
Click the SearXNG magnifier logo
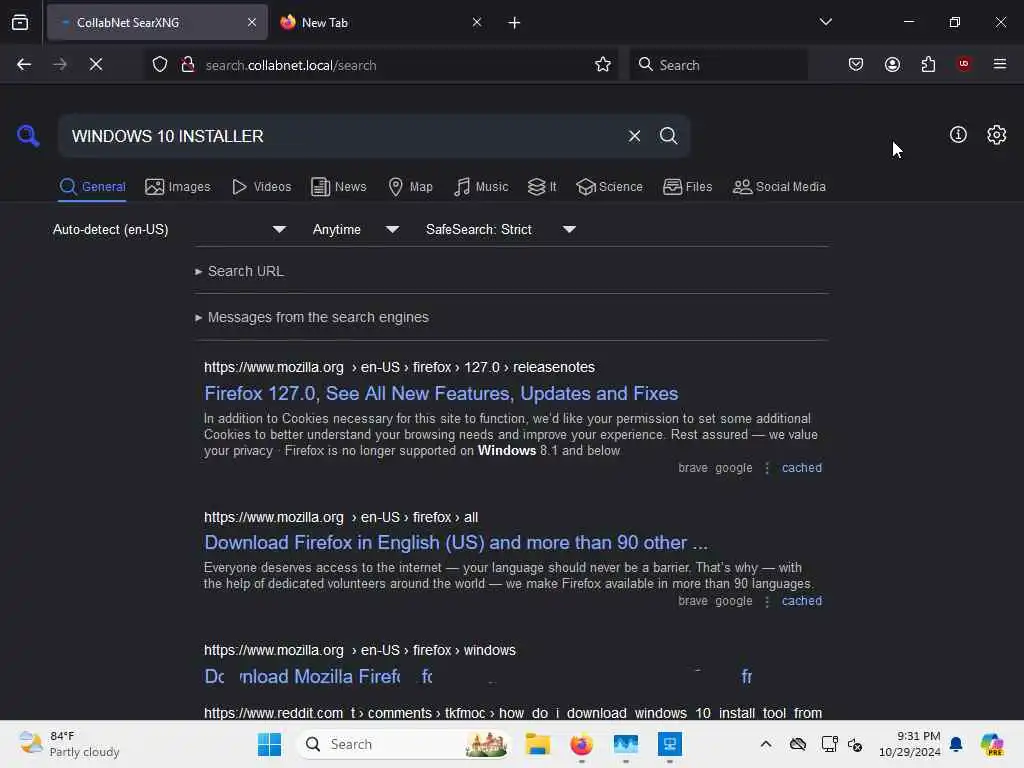(x=28, y=136)
